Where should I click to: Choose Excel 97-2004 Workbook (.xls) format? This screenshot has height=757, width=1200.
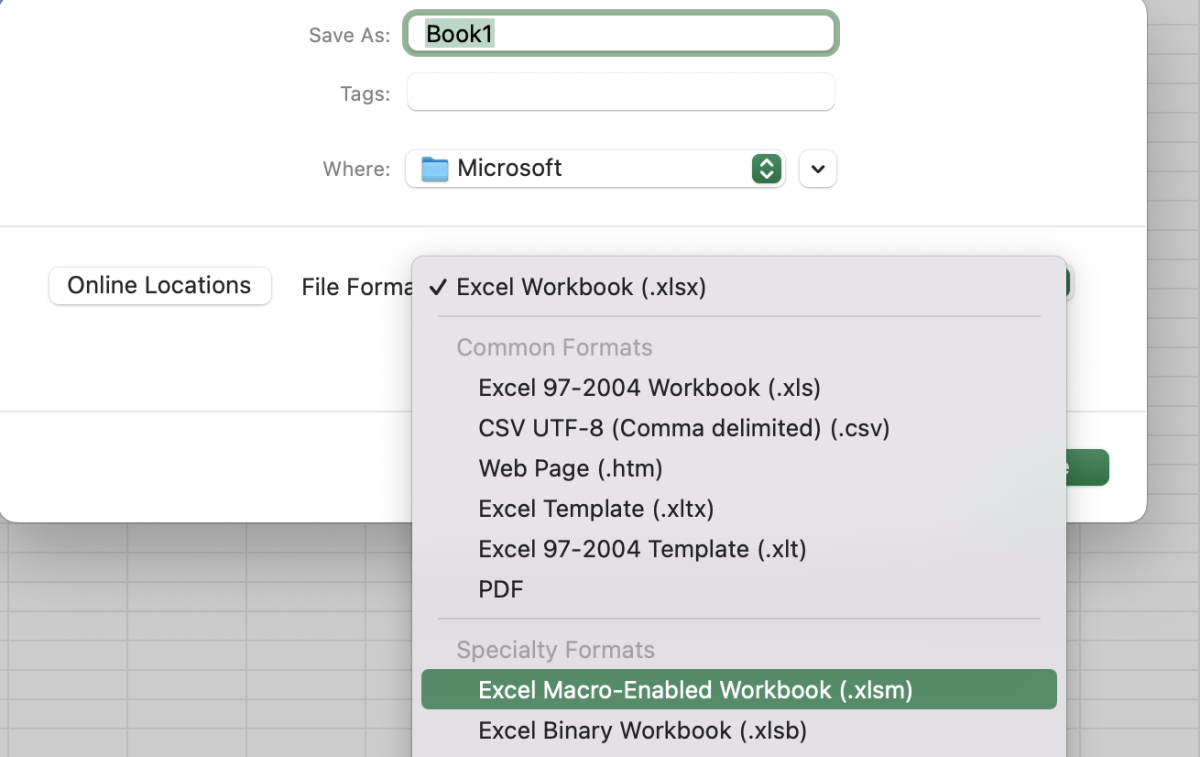(649, 387)
